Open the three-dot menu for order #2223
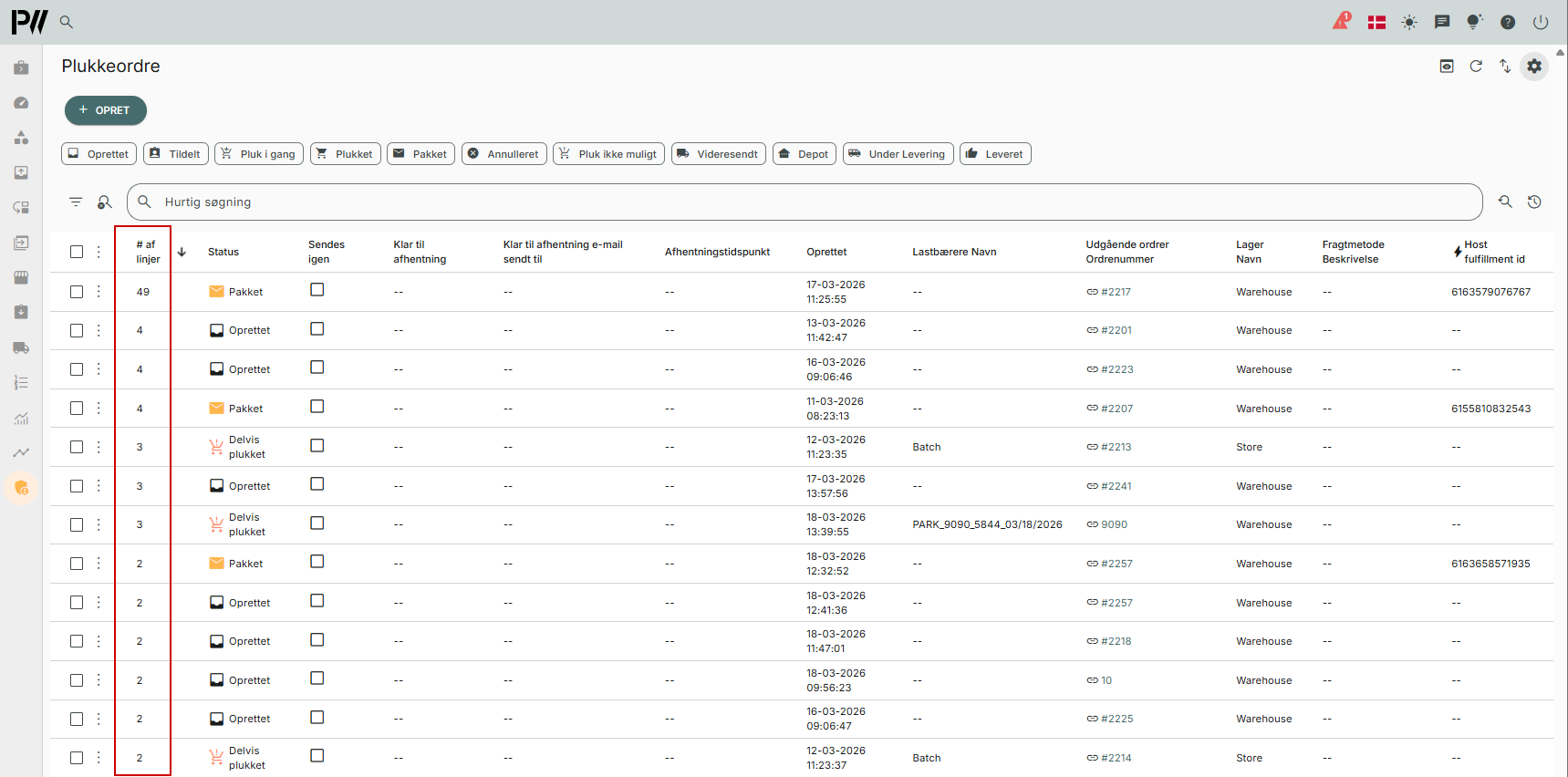 click(99, 369)
